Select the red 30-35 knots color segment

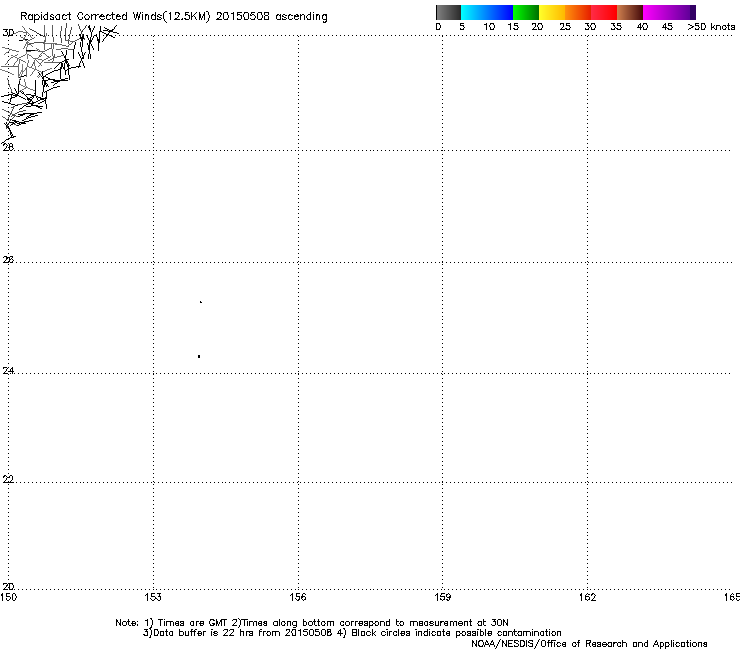point(604,12)
